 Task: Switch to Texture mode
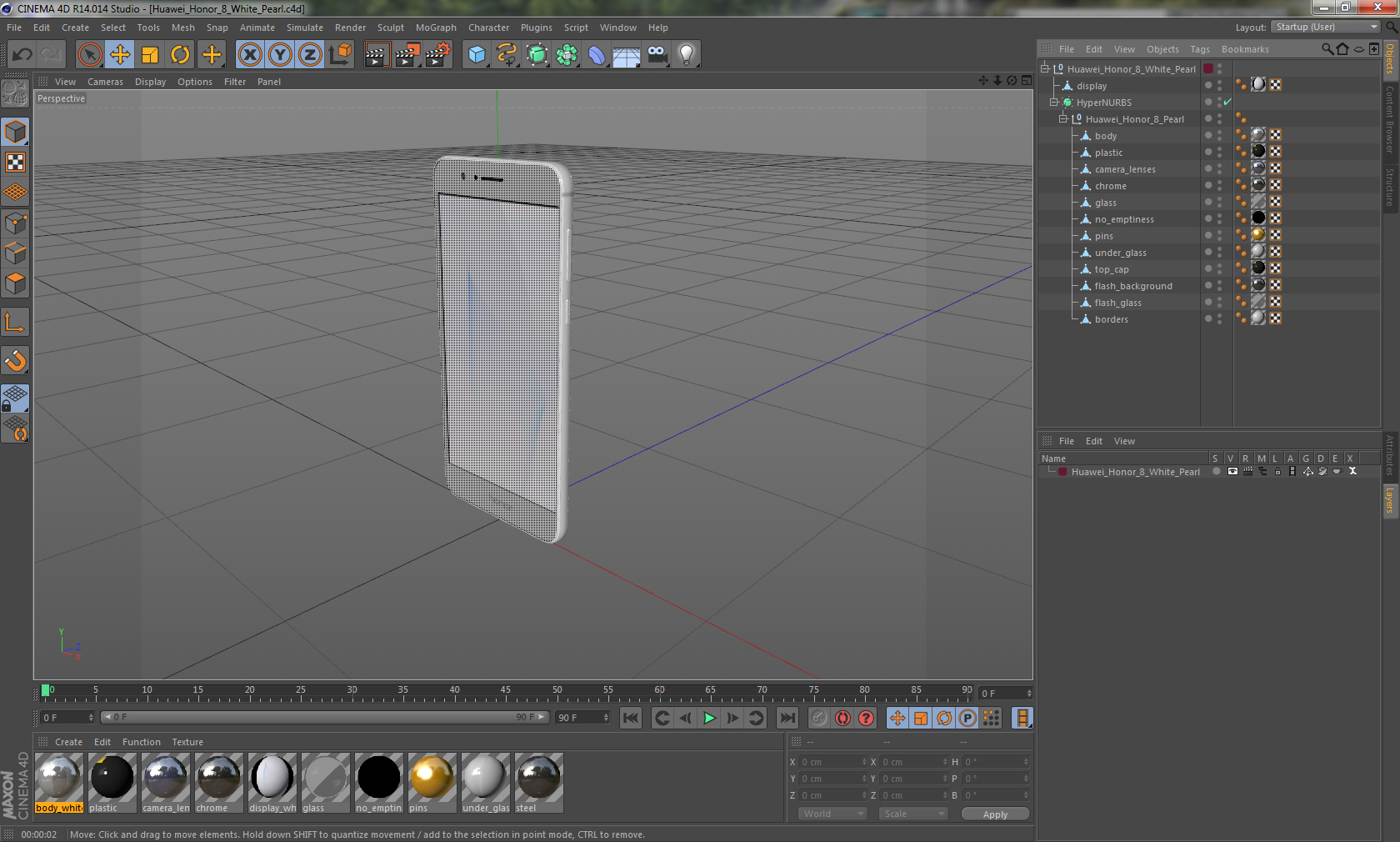click(15, 163)
